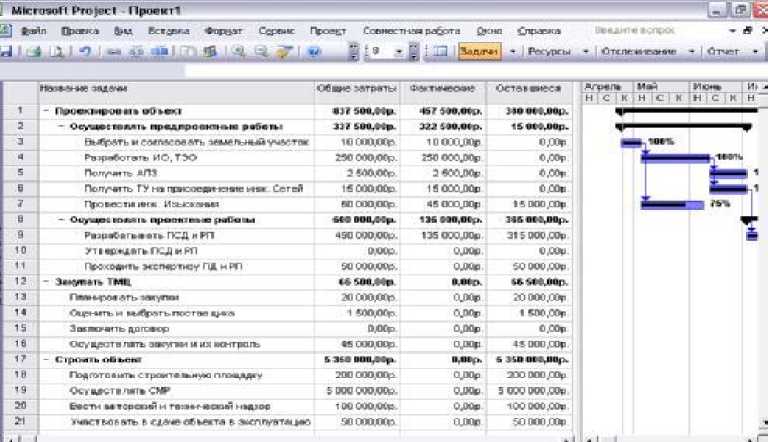Viewport: 768px width, 442px height.
Task: Click task 'Планировать закупки'
Action: tap(124, 297)
